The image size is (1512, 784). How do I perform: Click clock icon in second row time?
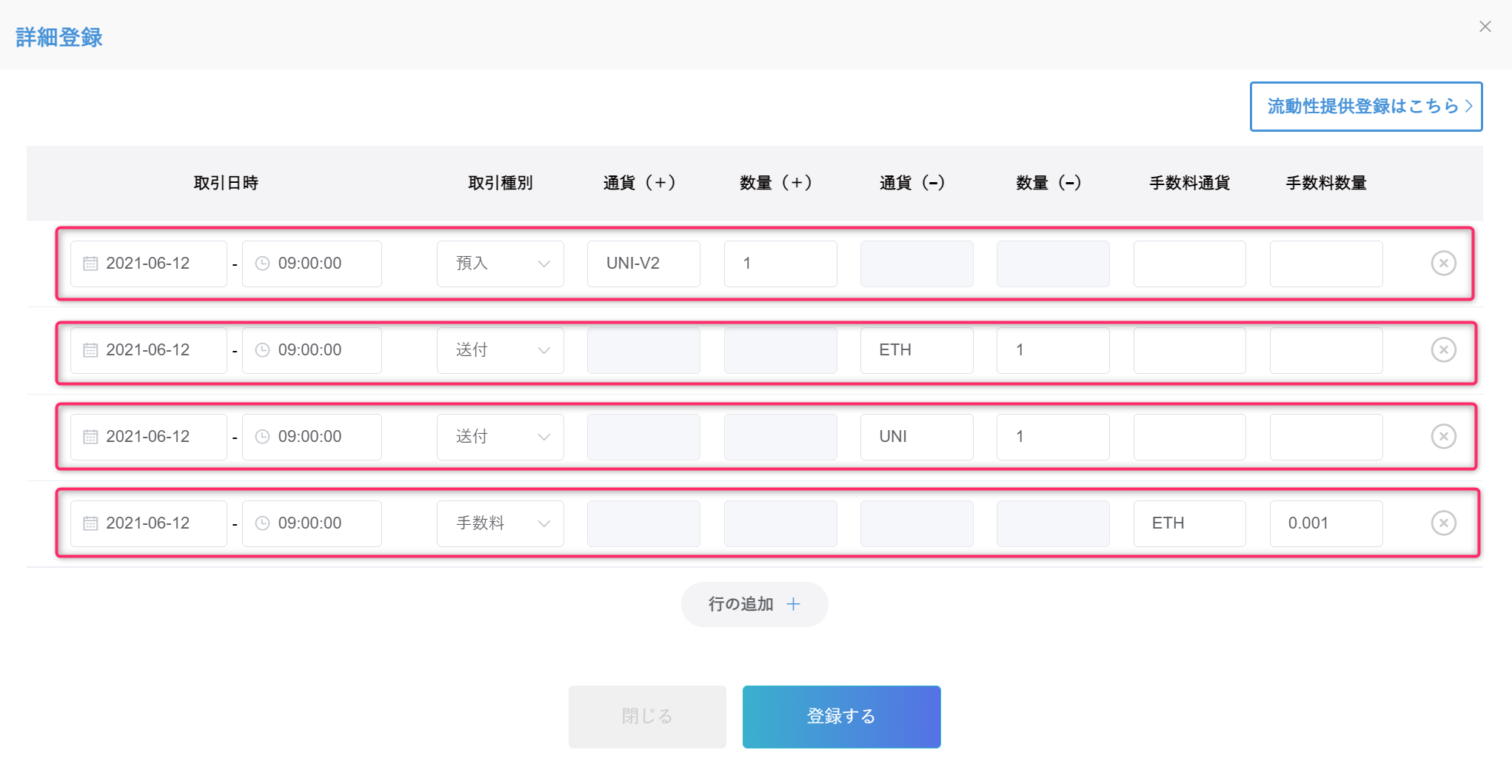tap(262, 350)
